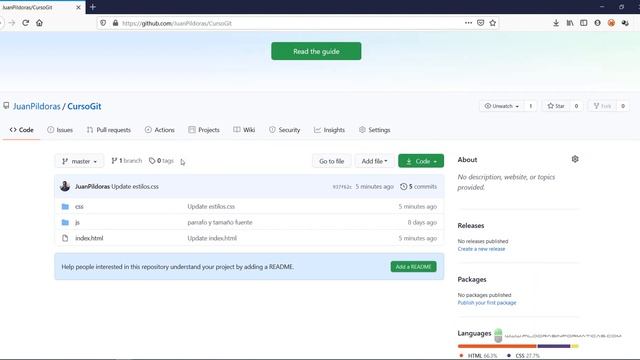View the 0 tags link
640x360 pixels.
161,161
